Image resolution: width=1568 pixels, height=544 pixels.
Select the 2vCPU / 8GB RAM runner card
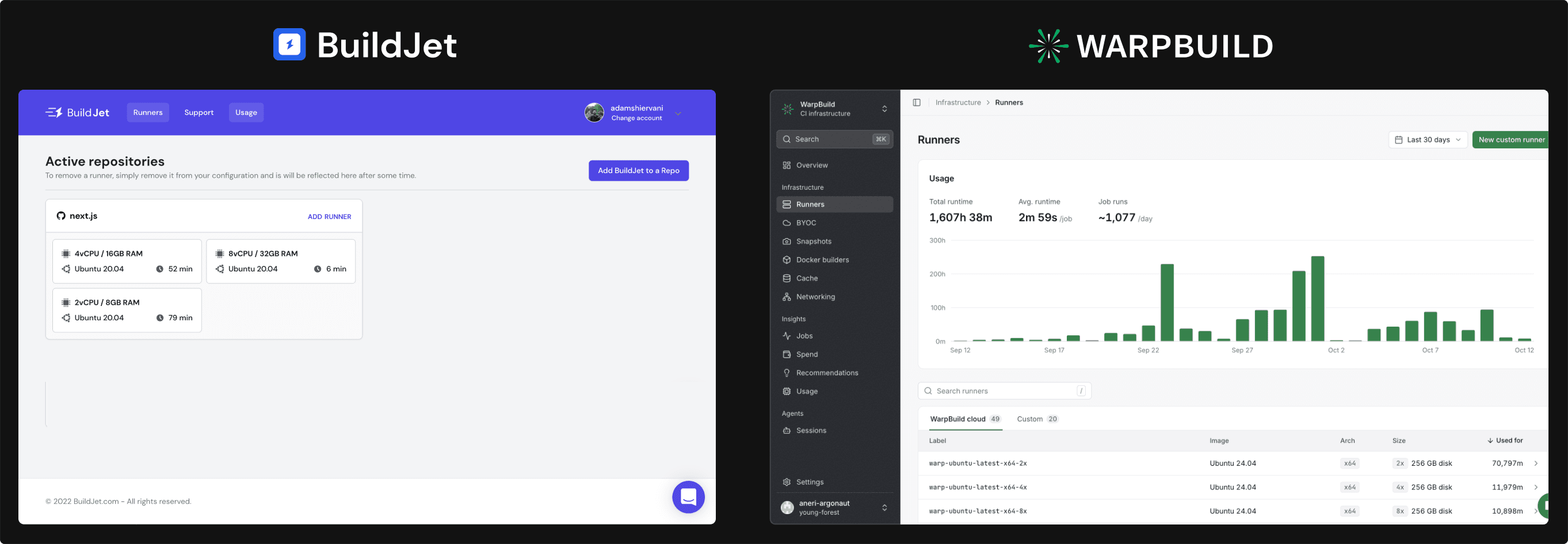pyautogui.click(x=127, y=311)
